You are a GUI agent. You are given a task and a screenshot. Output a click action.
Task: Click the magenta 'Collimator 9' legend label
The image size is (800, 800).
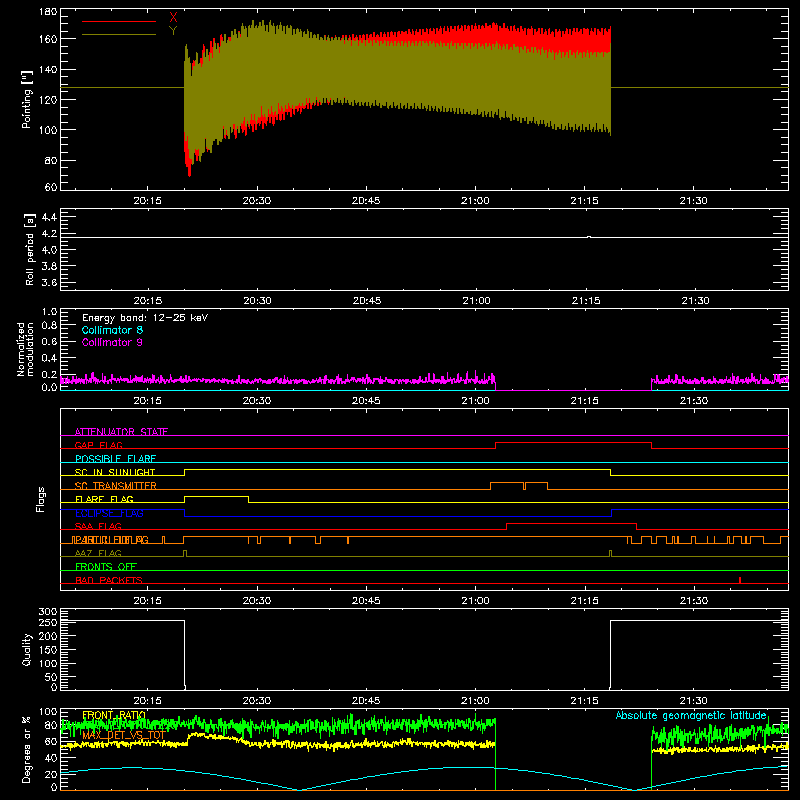tap(112, 342)
